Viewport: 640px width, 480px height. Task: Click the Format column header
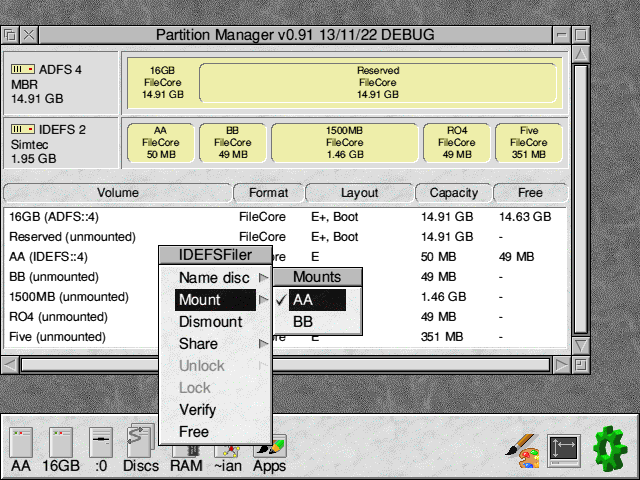269,193
